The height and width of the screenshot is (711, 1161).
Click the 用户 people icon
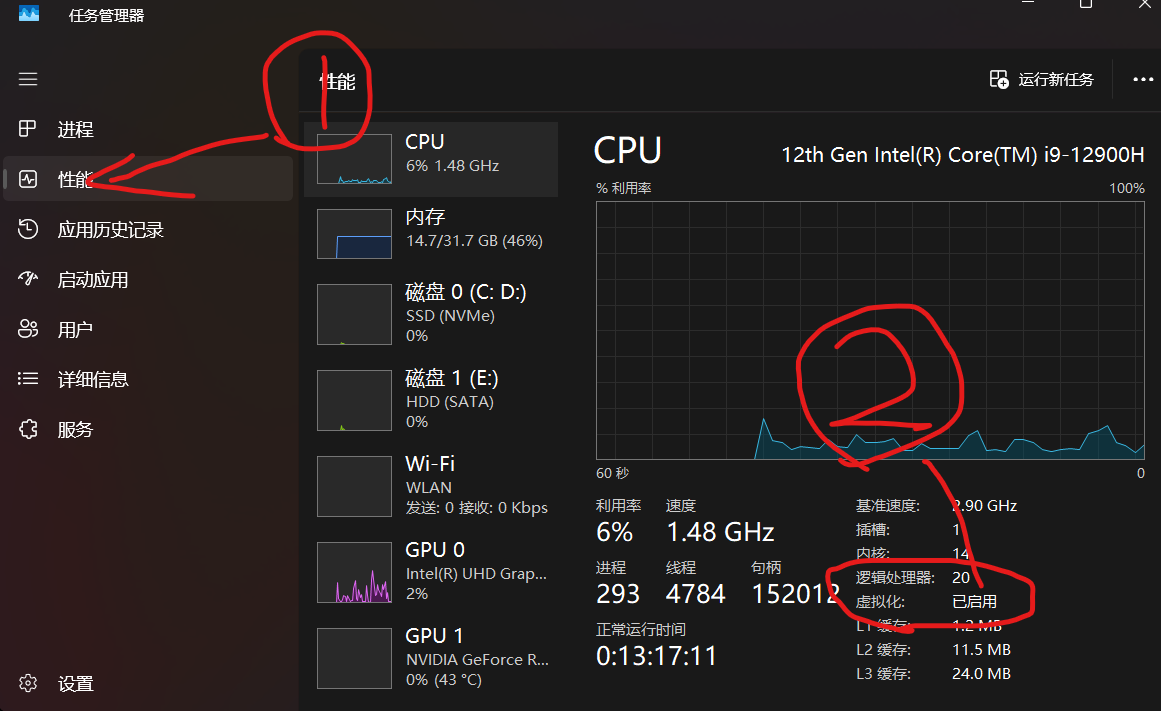pos(28,329)
